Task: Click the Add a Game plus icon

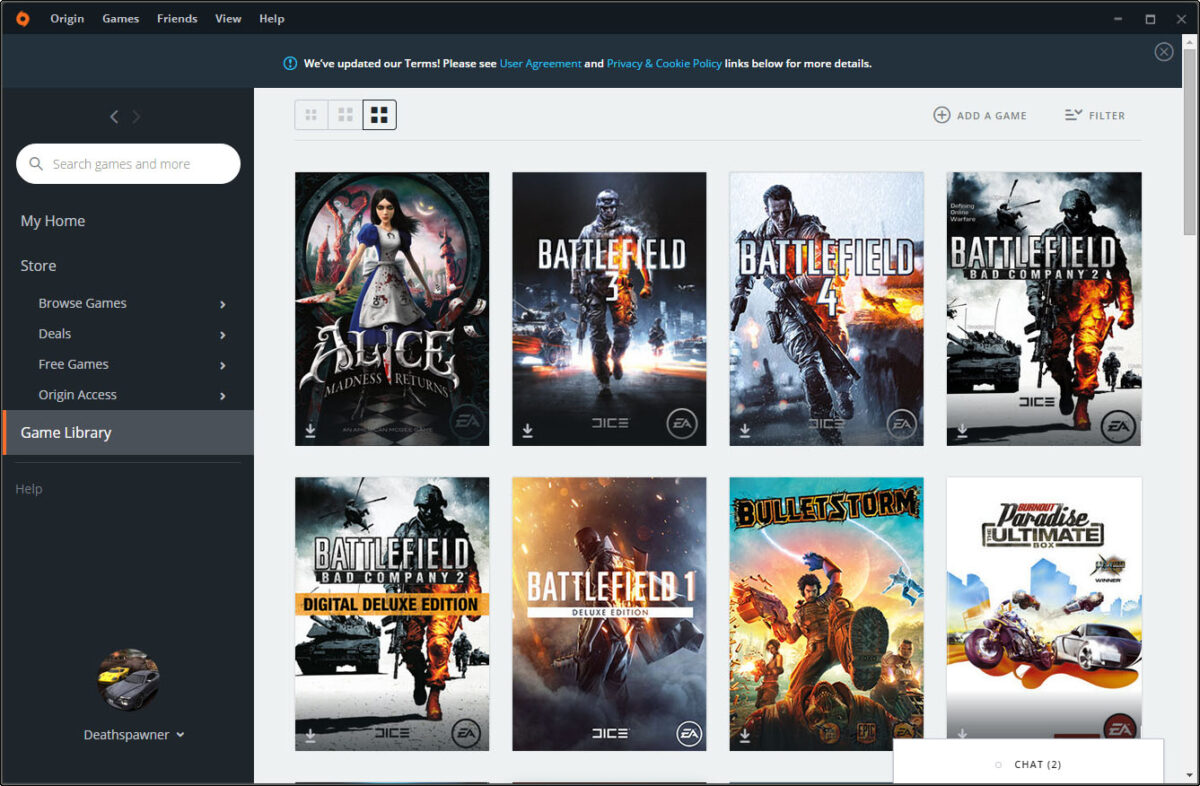Action: coord(941,115)
